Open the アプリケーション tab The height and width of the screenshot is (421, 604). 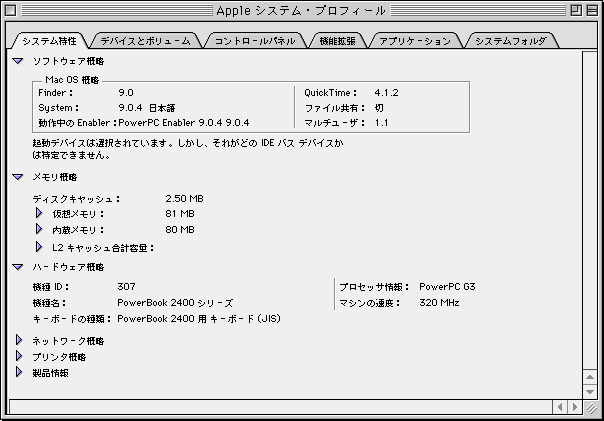point(415,41)
